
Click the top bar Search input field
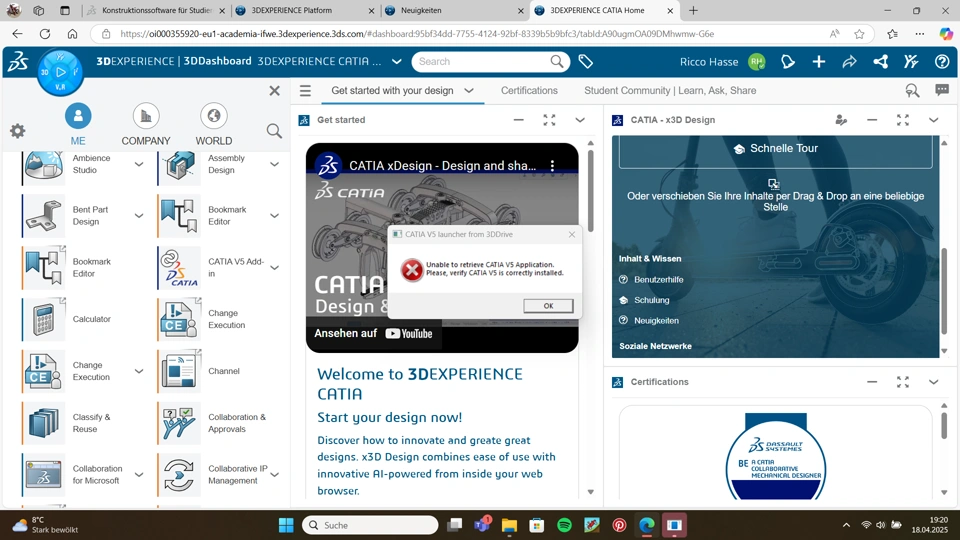[481, 61]
